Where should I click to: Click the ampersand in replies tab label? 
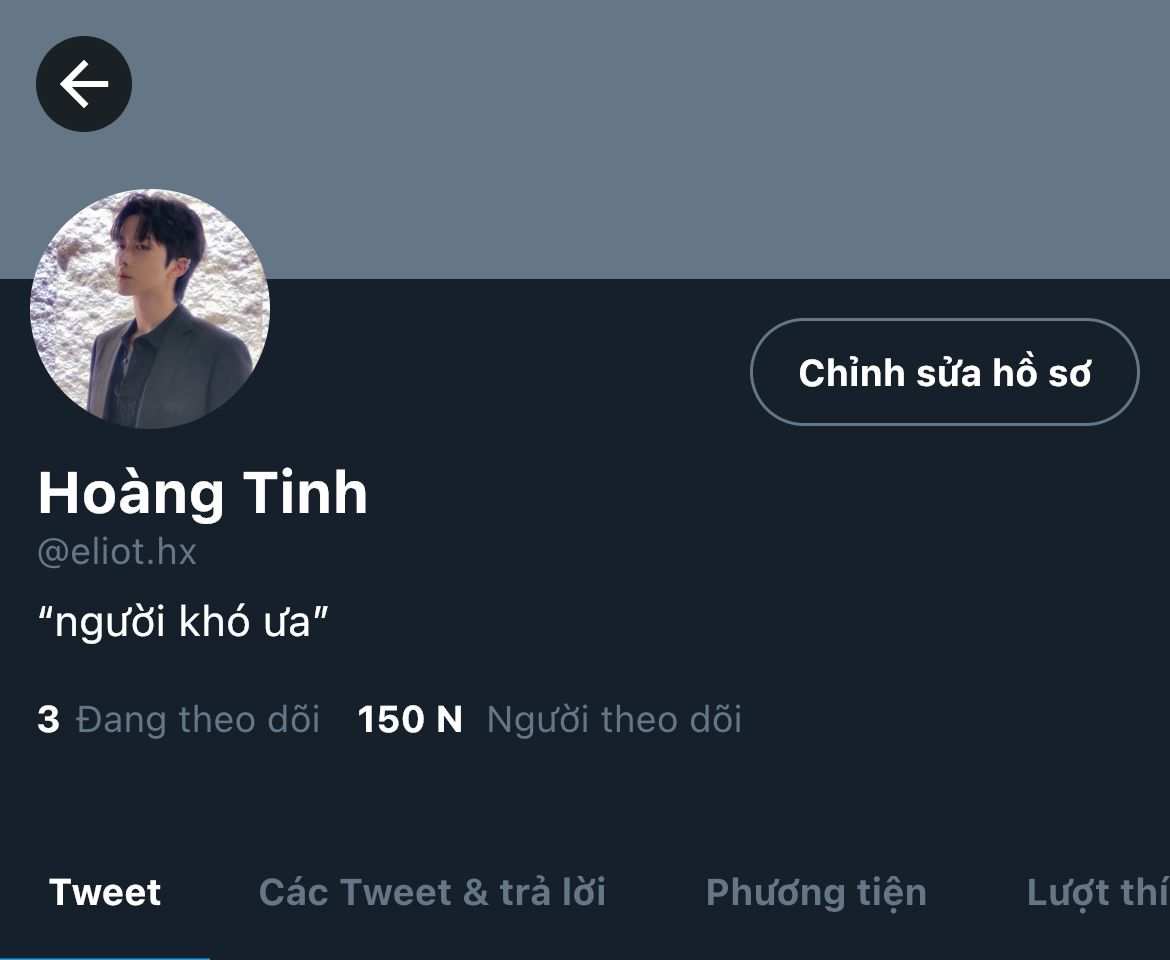[475, 893]
